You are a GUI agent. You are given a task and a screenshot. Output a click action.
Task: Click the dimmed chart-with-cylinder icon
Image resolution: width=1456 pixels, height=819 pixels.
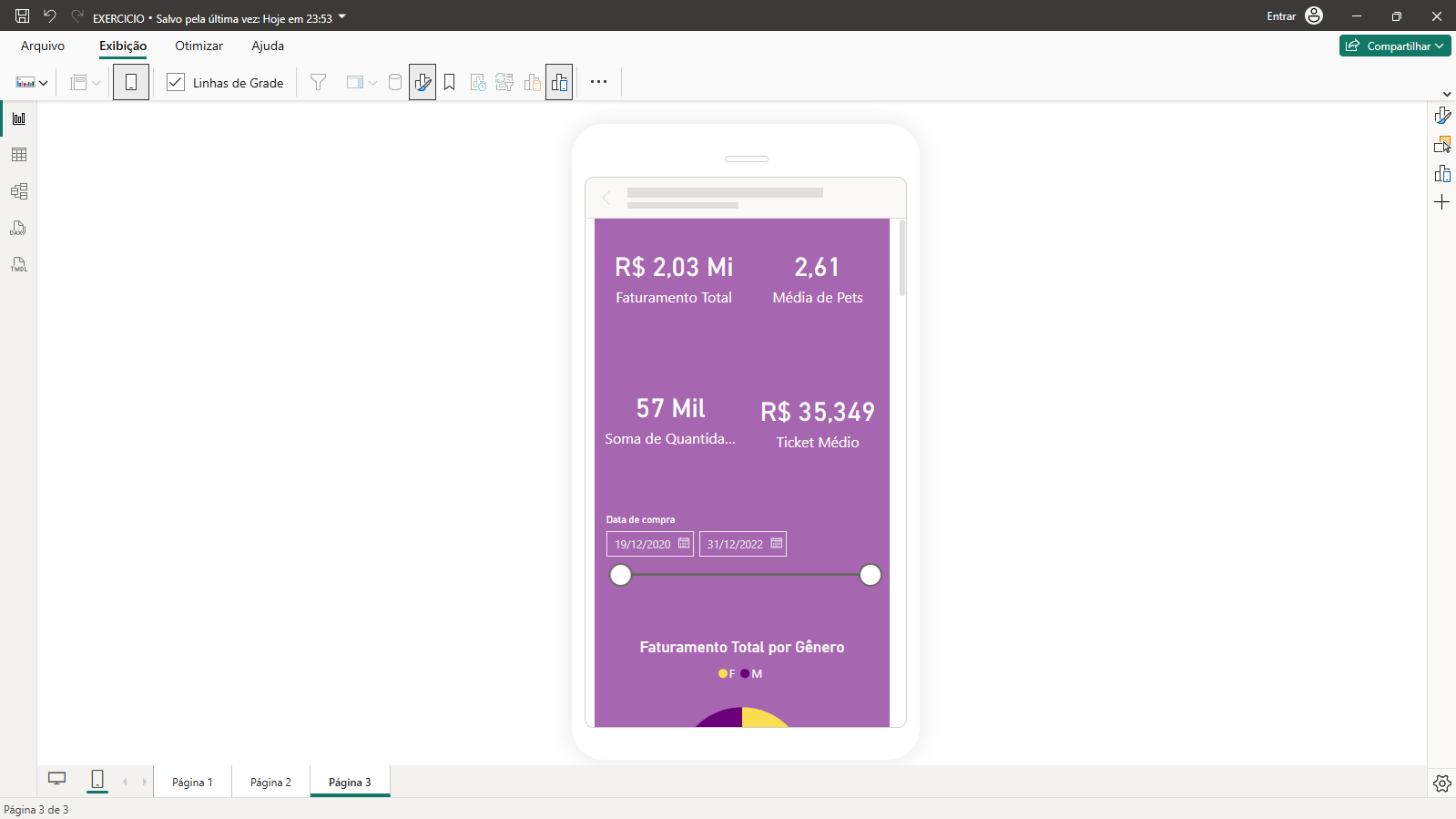tap(533, 83)
